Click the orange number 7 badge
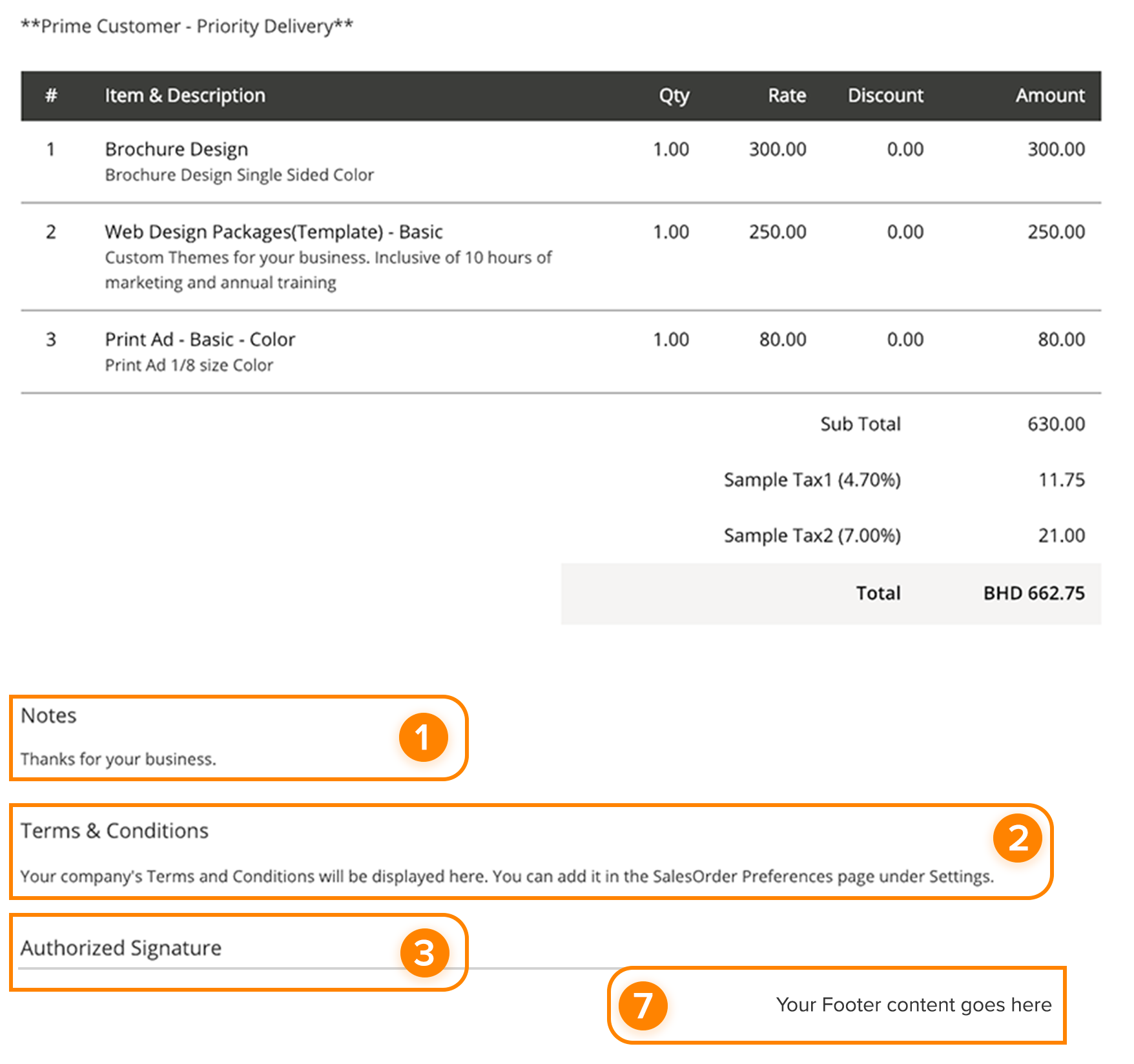Image resolution: width=1134 pixels, height=1064 pixels. 643,1006
